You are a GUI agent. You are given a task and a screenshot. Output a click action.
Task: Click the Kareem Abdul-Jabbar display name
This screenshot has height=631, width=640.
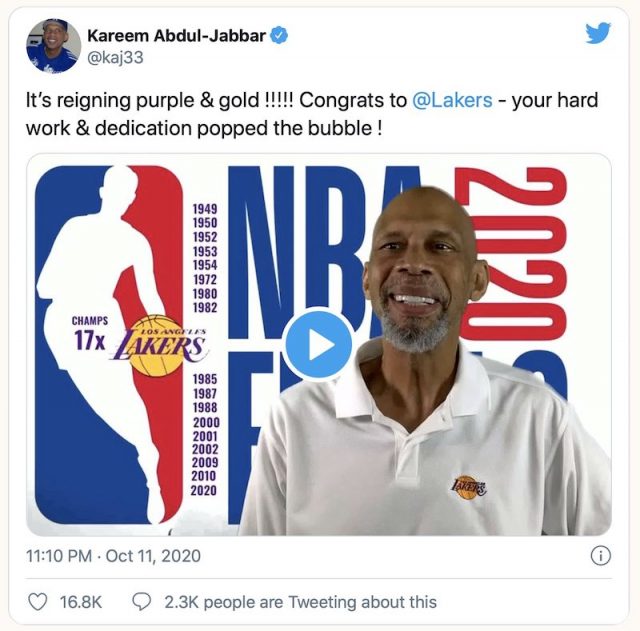point(176,36)
